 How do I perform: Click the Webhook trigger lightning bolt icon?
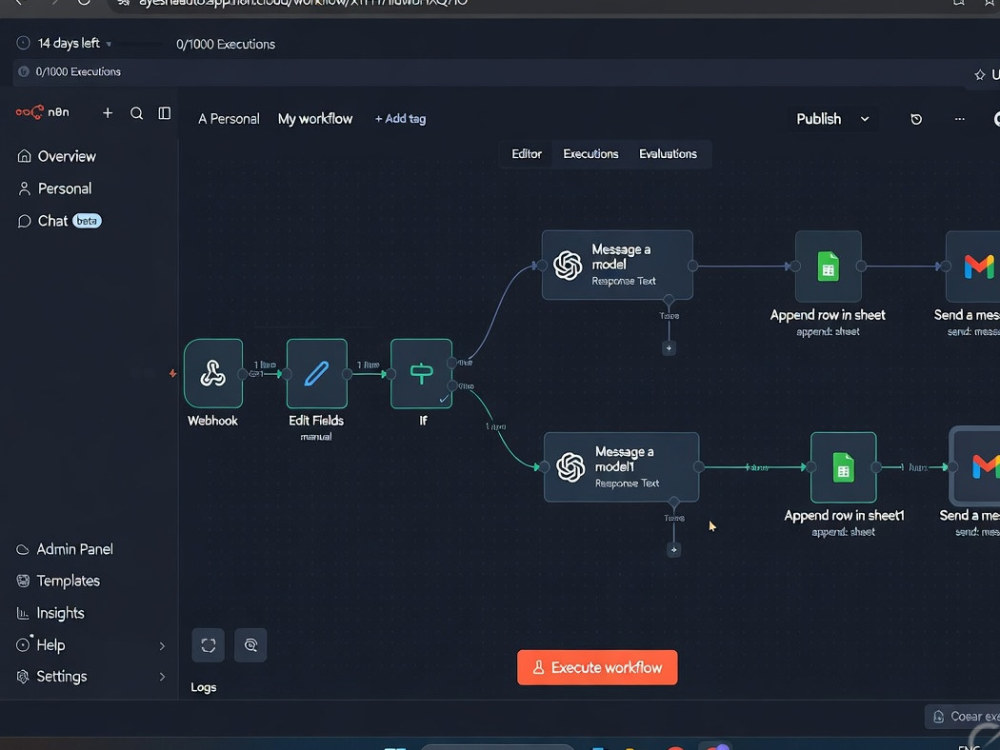click(172, 374)
